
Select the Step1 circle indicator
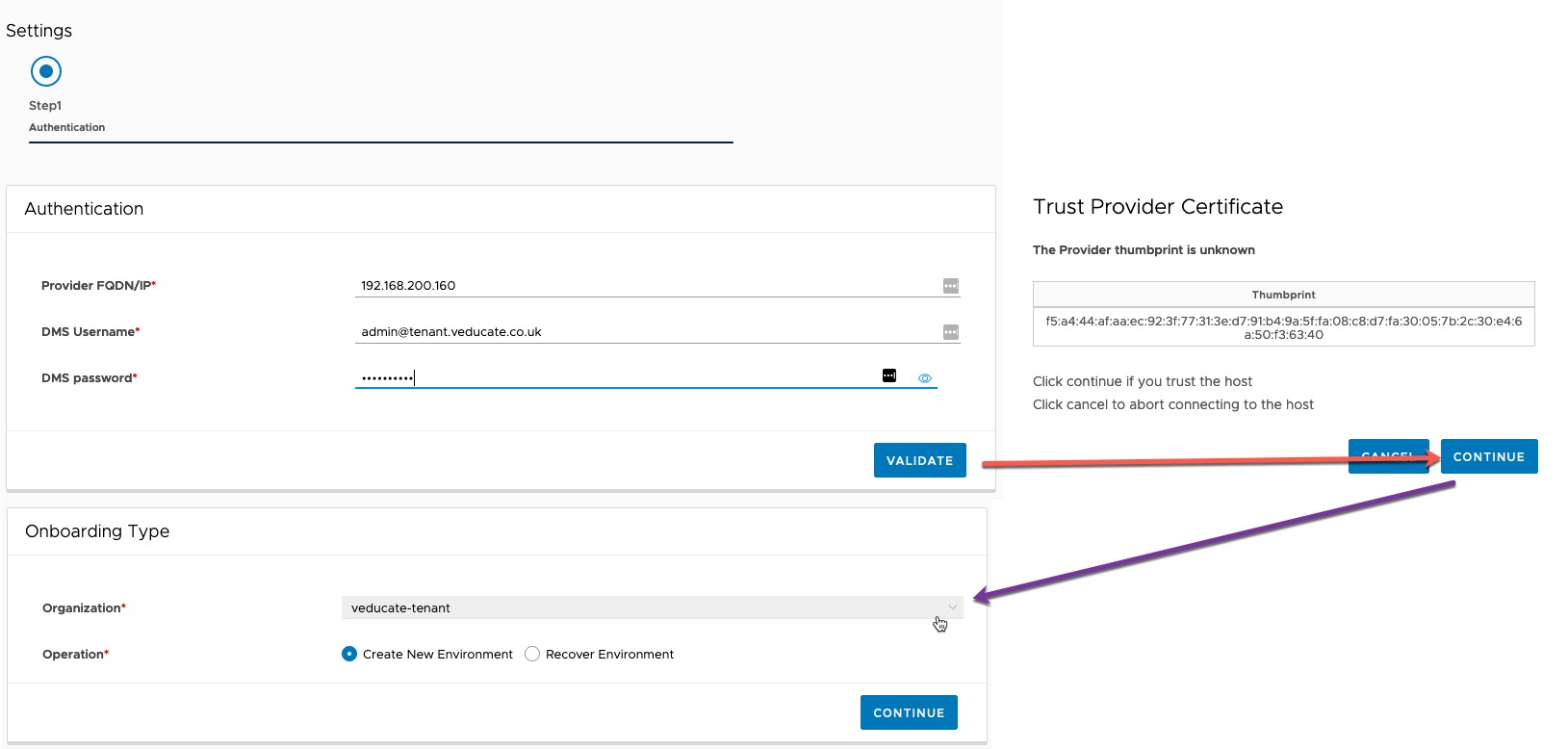46,71
